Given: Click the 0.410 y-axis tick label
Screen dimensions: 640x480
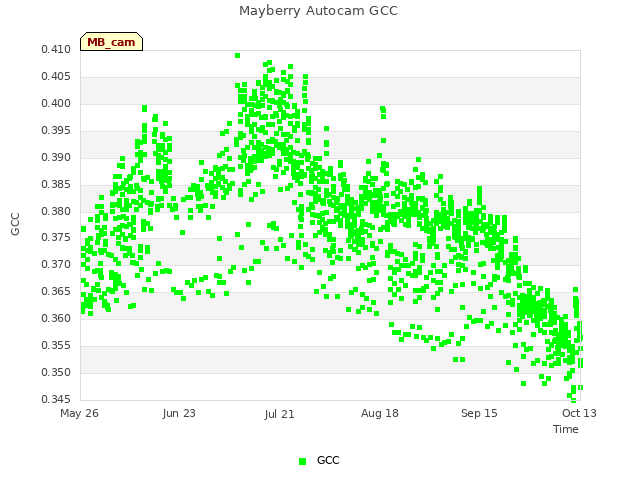Looking at the screenshot, I should (56, 49).
